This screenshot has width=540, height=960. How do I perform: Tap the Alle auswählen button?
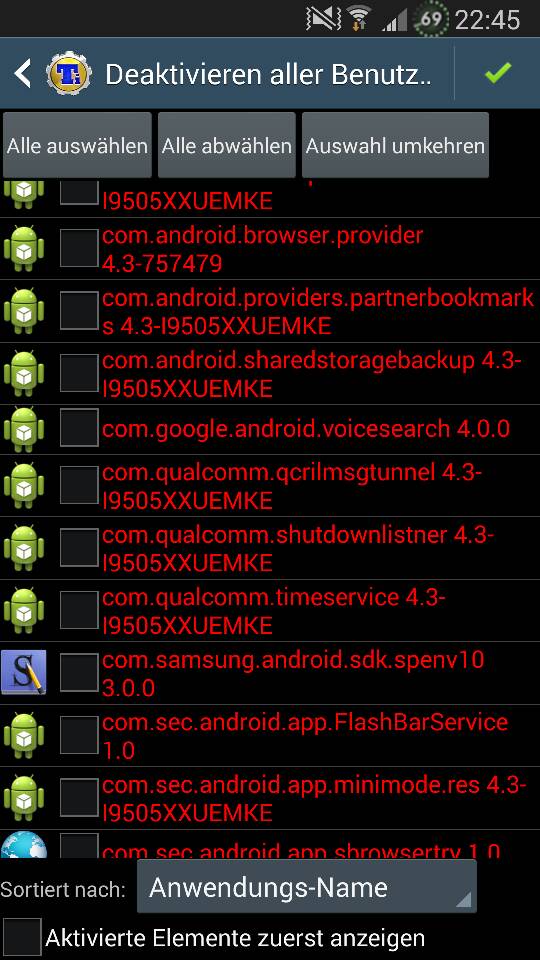(x=77, y=145)
